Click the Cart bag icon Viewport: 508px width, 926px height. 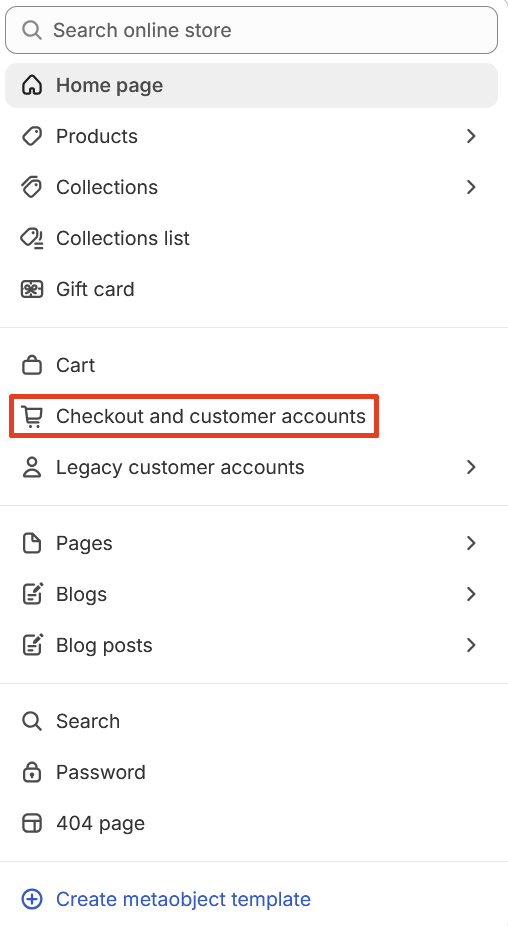coord(32,366)
